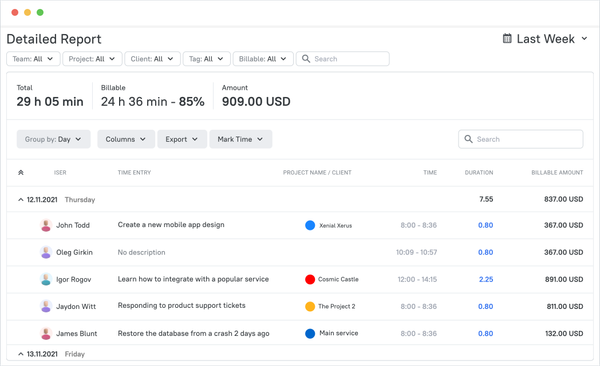Click the blue Xenial Xerus project dot

click(x=310, y=225)
